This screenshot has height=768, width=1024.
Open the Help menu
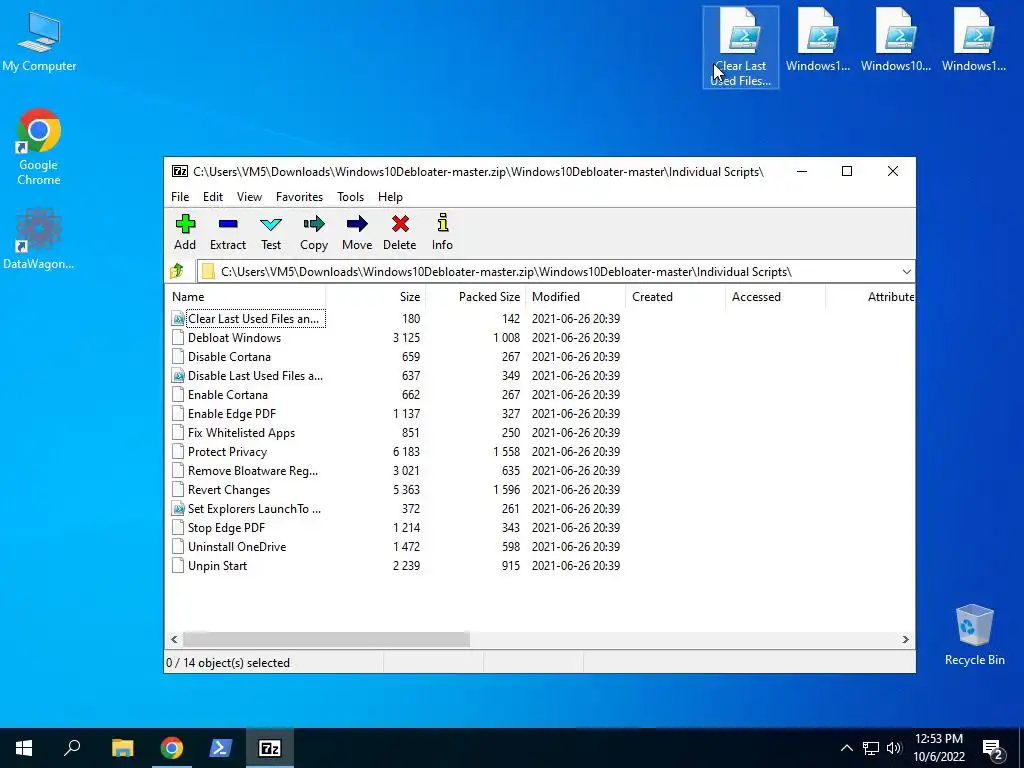click(390, 197)
